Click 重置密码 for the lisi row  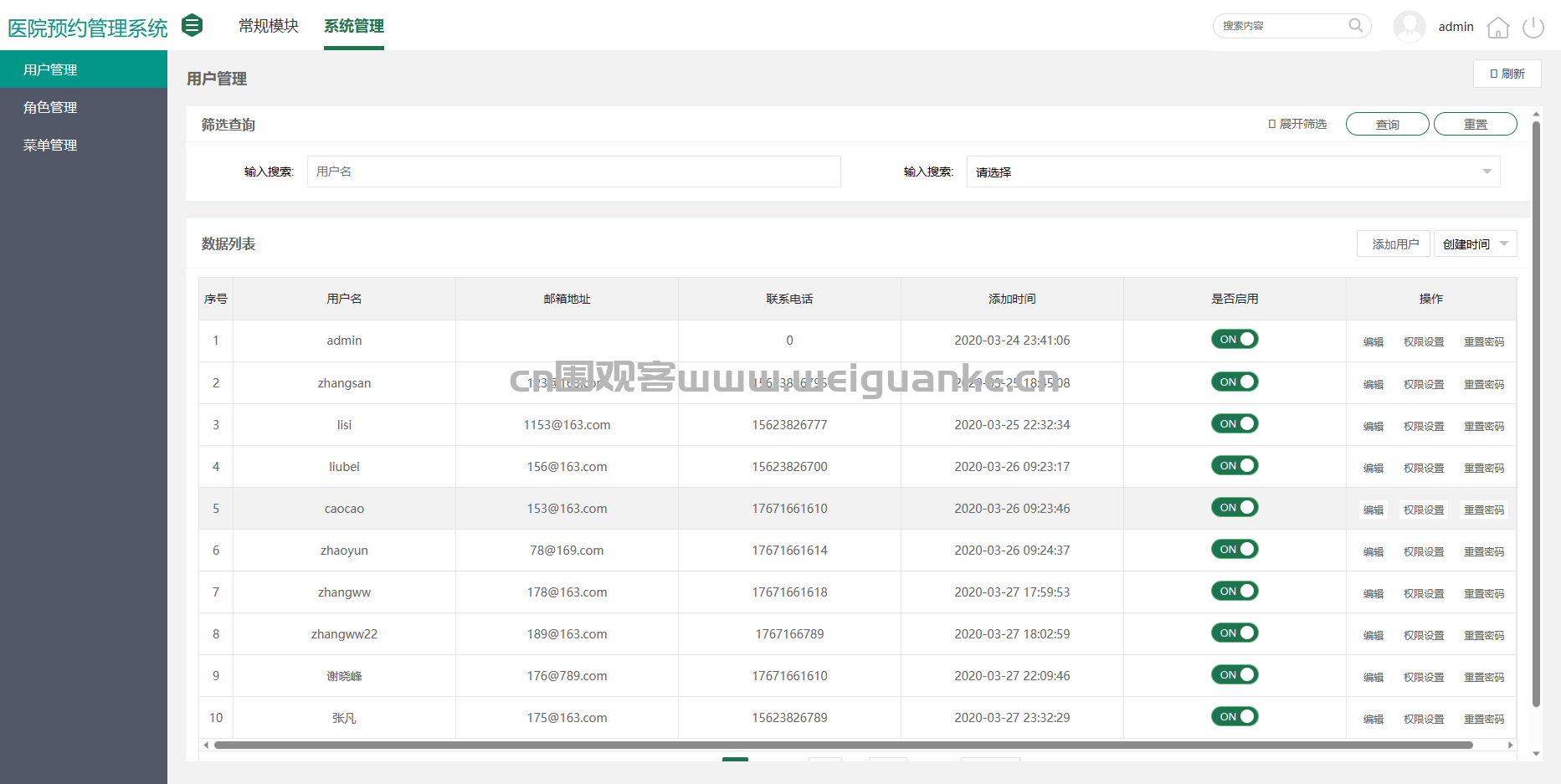[x=1483, y=426]
